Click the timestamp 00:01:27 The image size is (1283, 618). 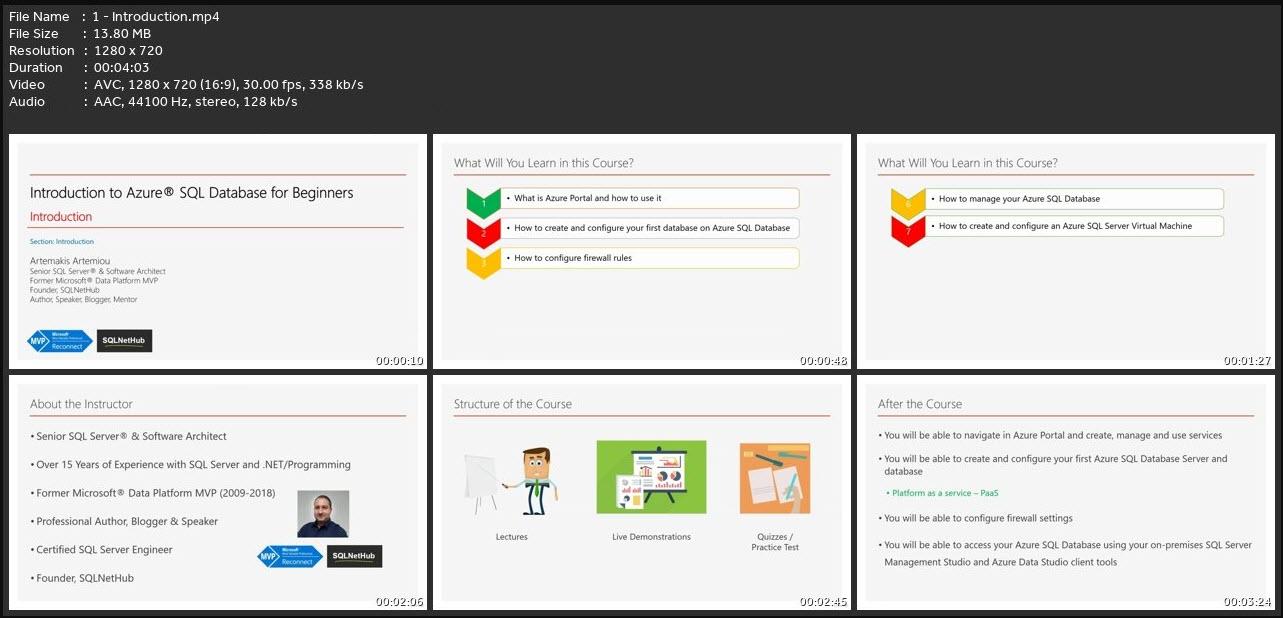(x=1248, y=361)
